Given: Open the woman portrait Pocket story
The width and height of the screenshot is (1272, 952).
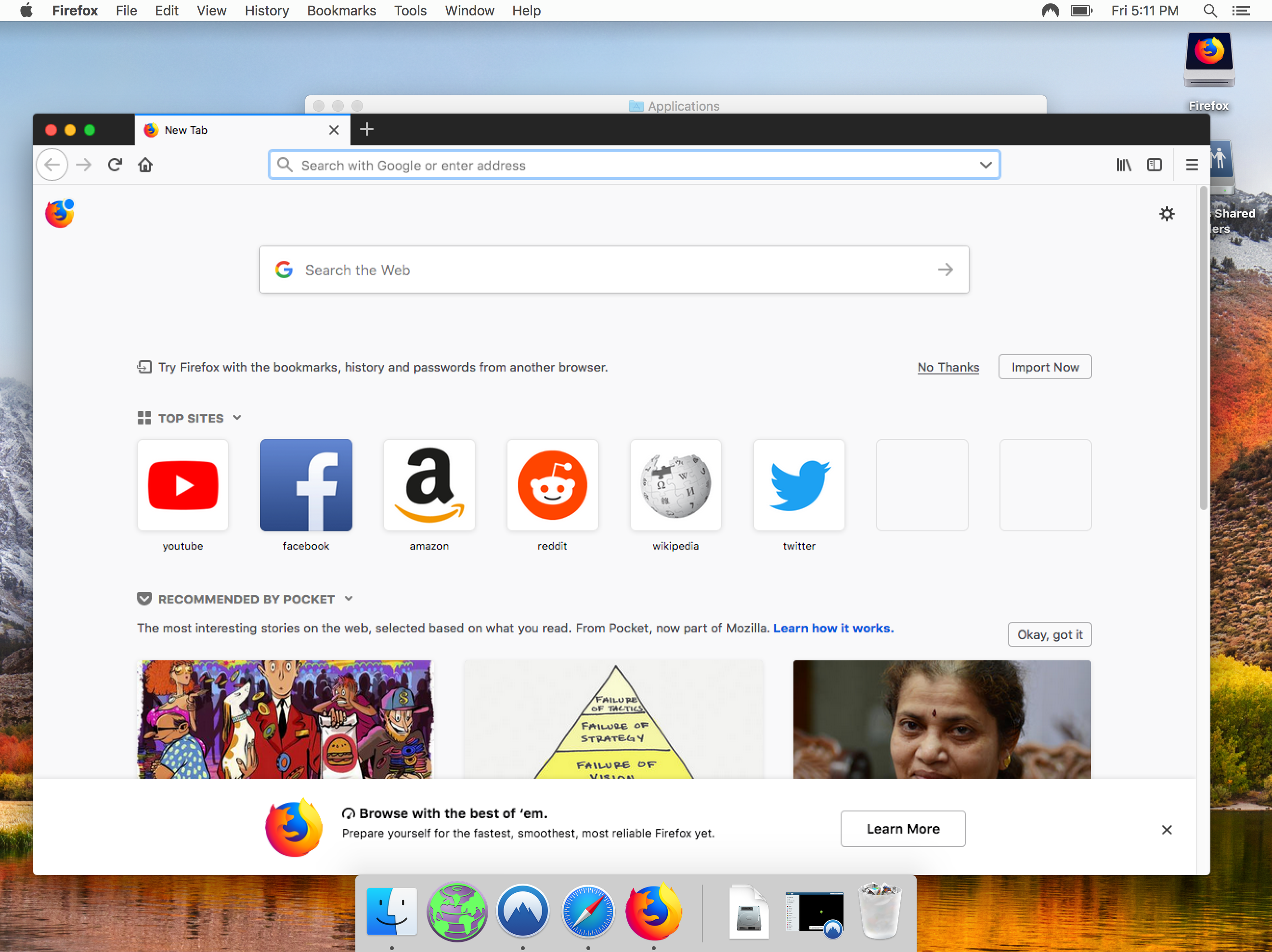Looking at the screenshot, I should [x=942, y=719].
